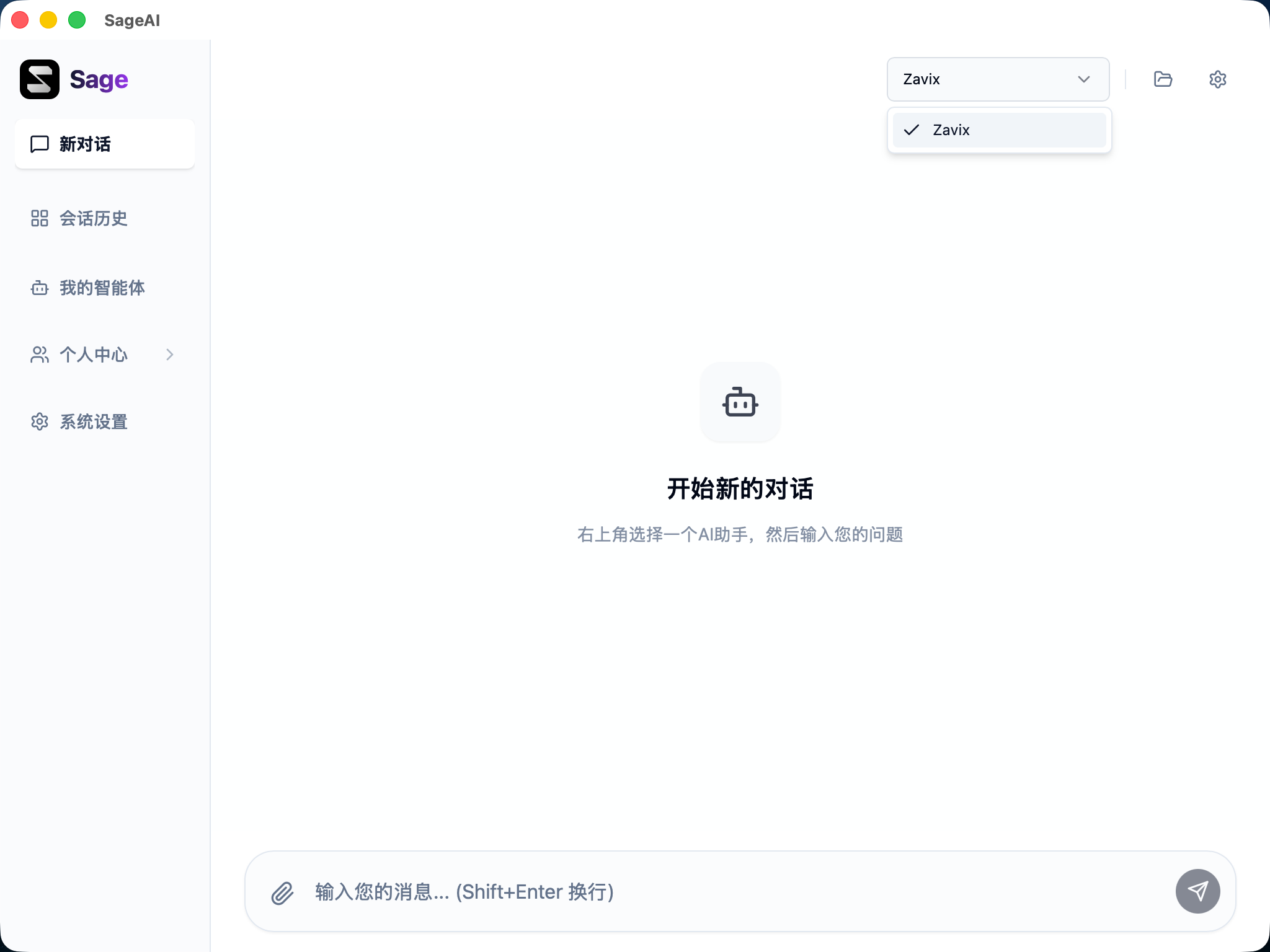
Task: Click the attachment paperclip icon
Action: [283, 891]
